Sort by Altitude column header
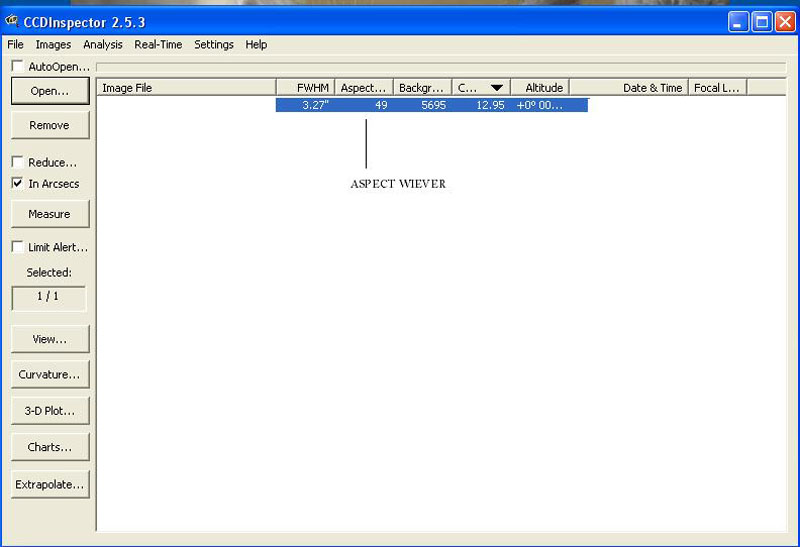Image resolution: width=800 pixels, height=547 pixels. click(x=540, y=88)
